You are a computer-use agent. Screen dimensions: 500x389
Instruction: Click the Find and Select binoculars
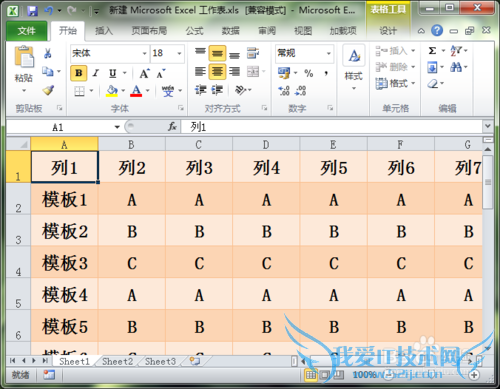(456, 67)
